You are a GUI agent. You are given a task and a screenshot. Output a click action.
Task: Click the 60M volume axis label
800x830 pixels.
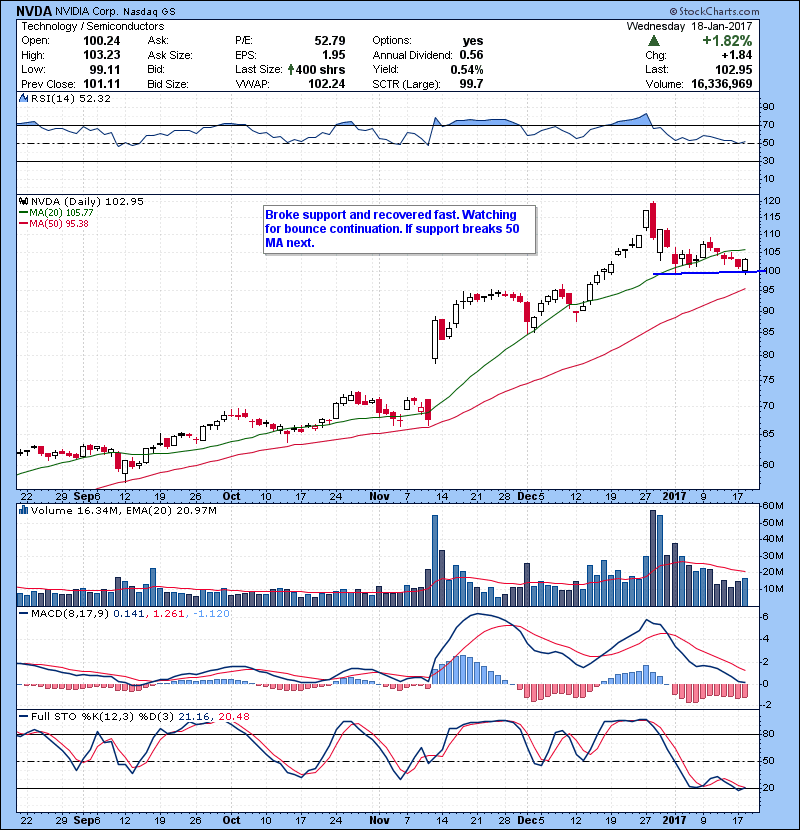point(772,506)
